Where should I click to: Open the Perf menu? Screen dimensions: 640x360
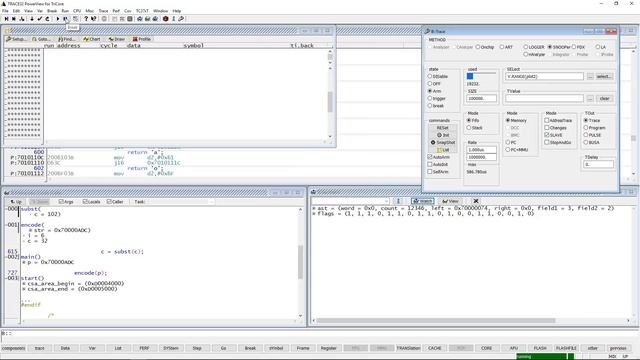pyautogui.click(x=116, y=11)
